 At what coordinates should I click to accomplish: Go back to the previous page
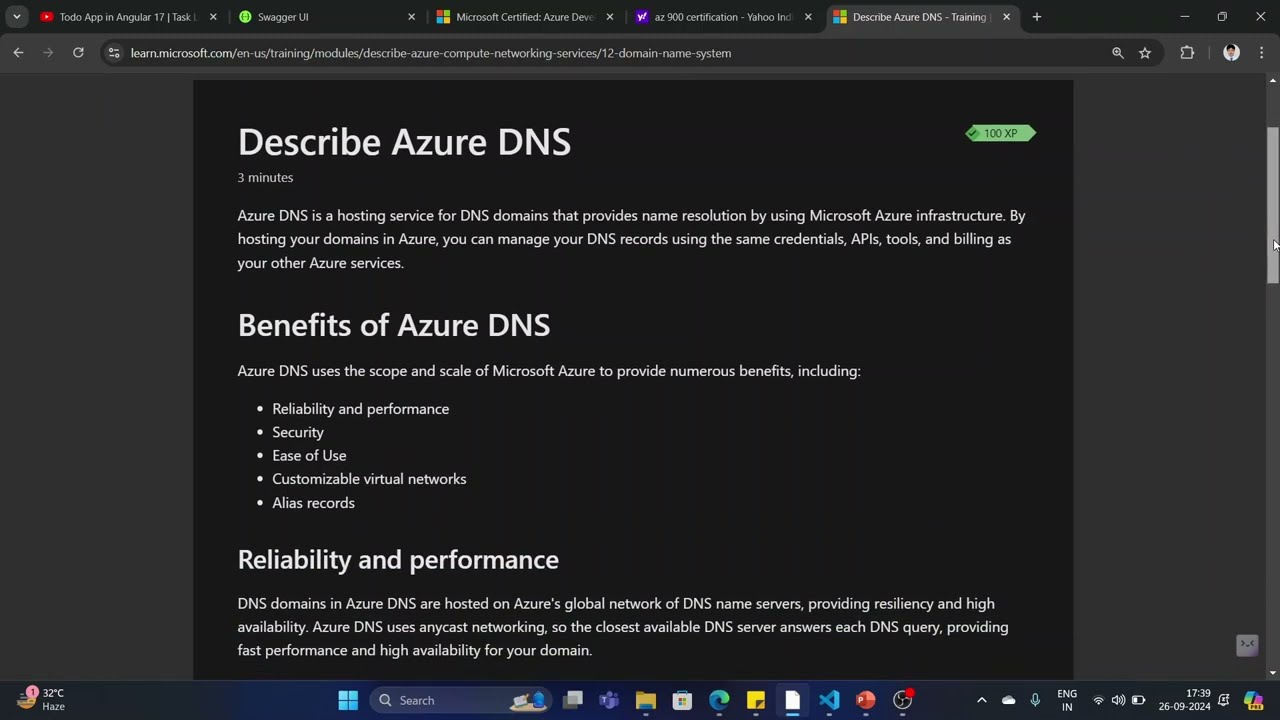[x=18, y=53]
